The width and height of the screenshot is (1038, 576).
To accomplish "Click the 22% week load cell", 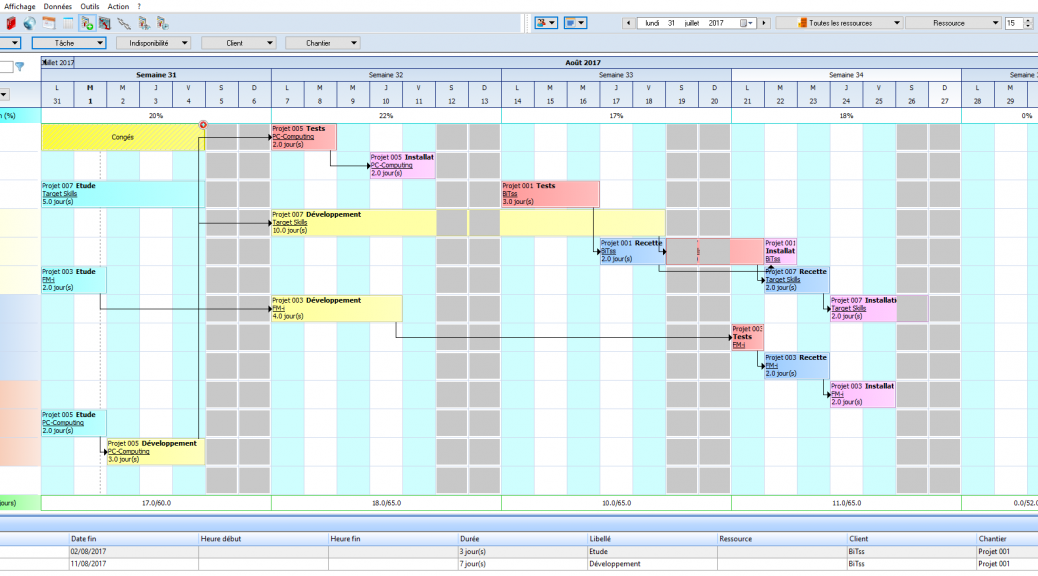I will click(x=386, y=116).
